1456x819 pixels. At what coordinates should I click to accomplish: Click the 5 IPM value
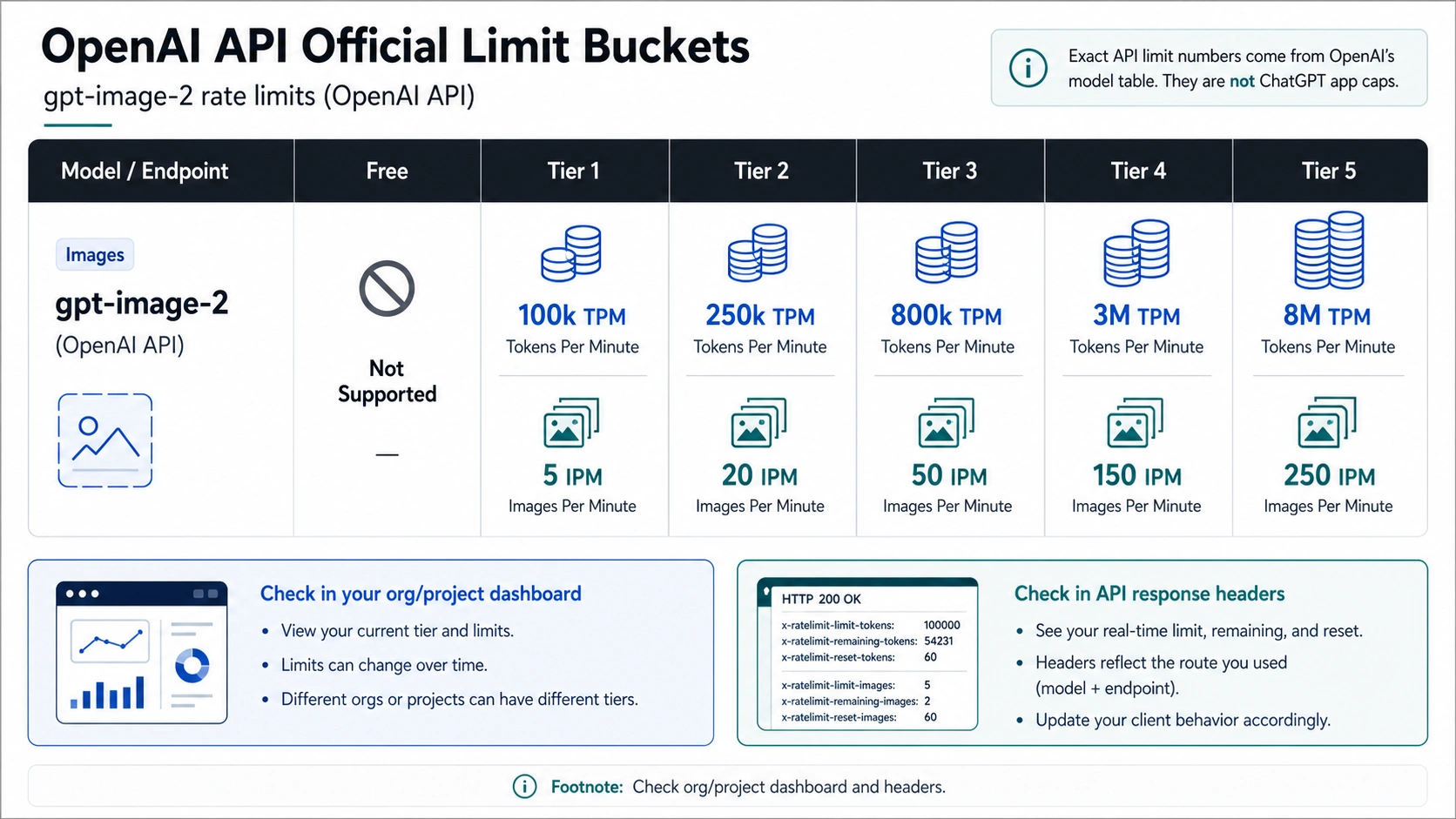click(572, 475)
